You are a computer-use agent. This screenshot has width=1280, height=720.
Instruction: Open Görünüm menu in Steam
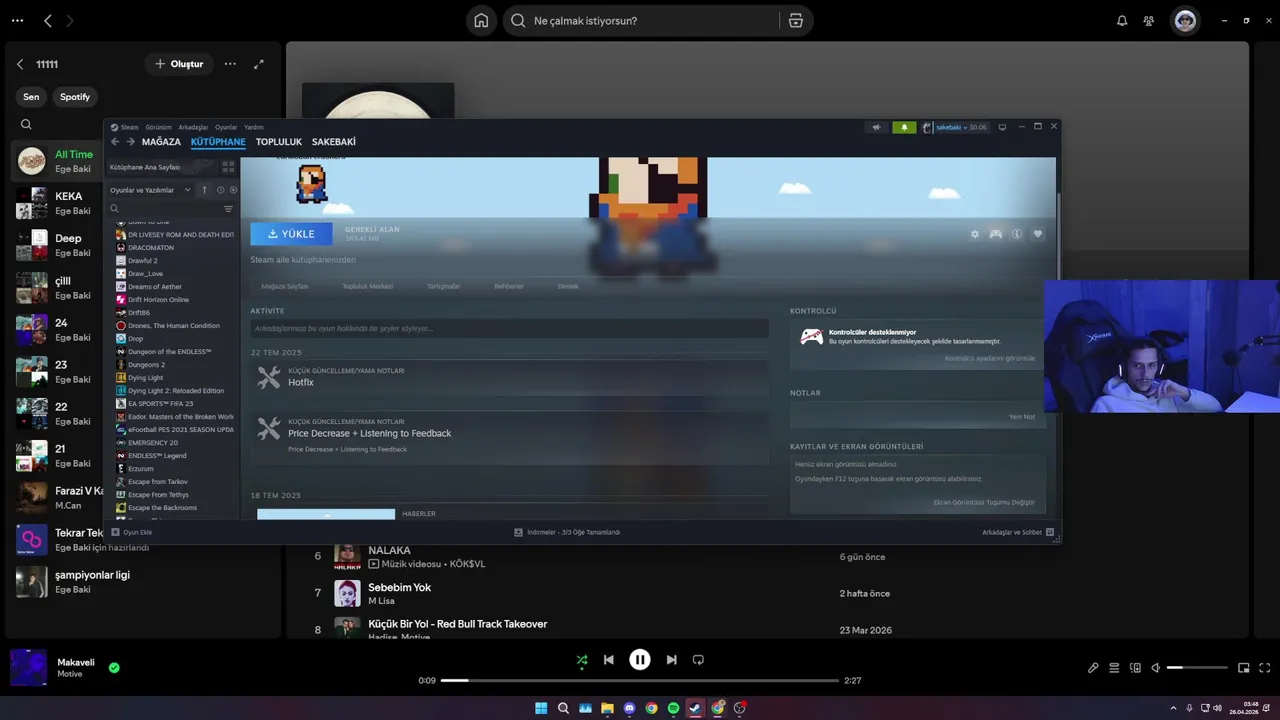(158, 127)
